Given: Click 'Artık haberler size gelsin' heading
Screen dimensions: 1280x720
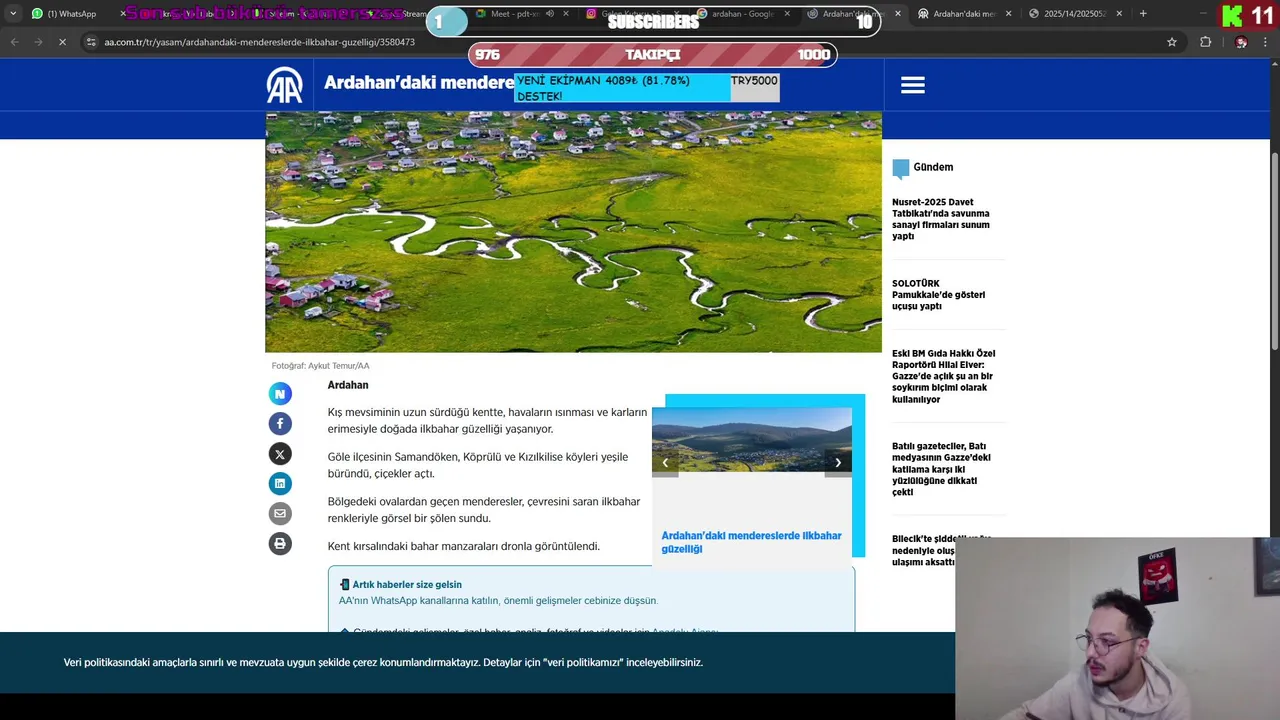Looking at the screenshot, I should tap(407, 585).
